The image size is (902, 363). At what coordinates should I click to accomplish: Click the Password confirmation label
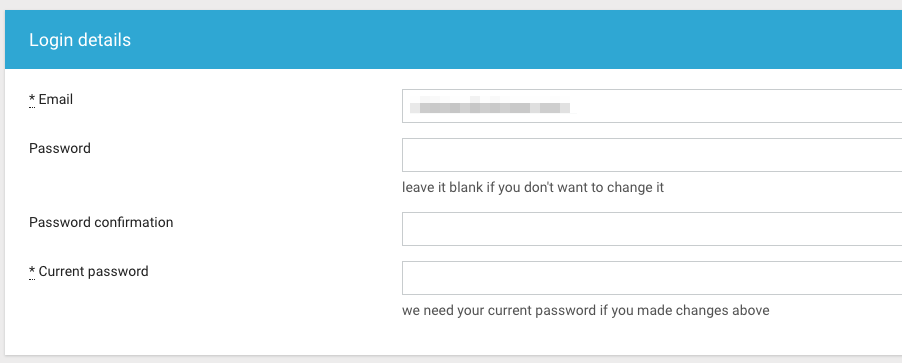tap(101, 223)
